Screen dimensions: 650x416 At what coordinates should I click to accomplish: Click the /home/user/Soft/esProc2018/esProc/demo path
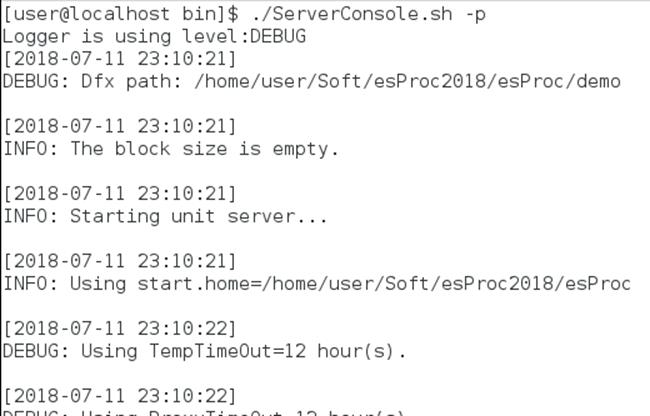[407, 81]
